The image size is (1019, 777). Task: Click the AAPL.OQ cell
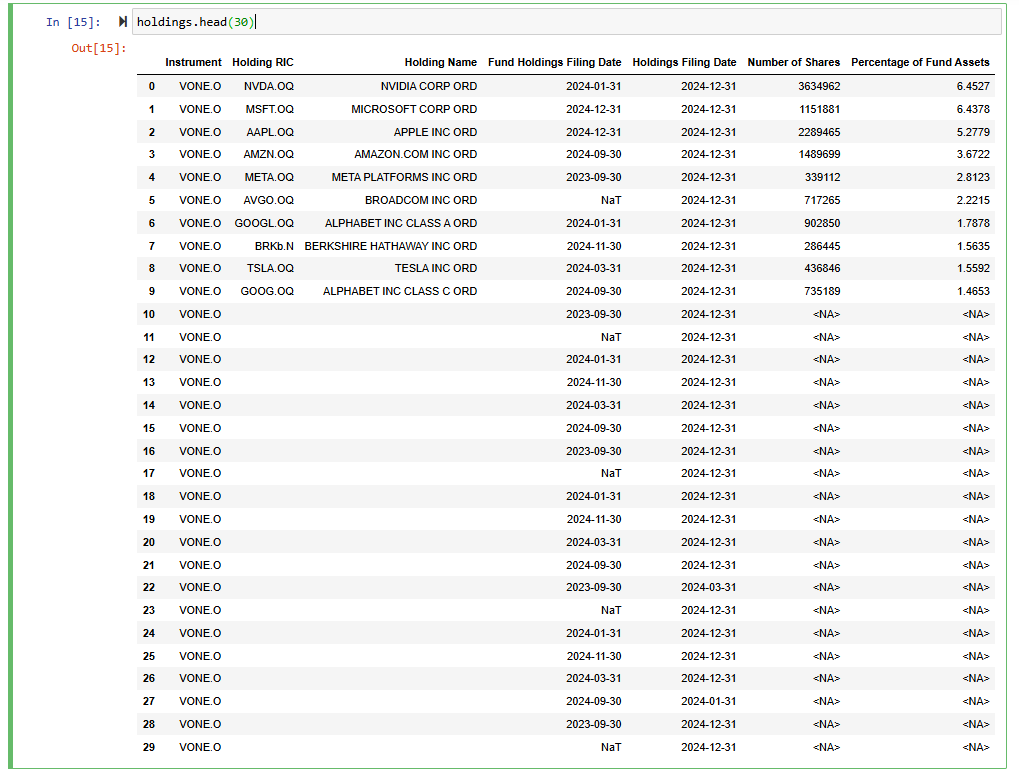click(270, 133)
